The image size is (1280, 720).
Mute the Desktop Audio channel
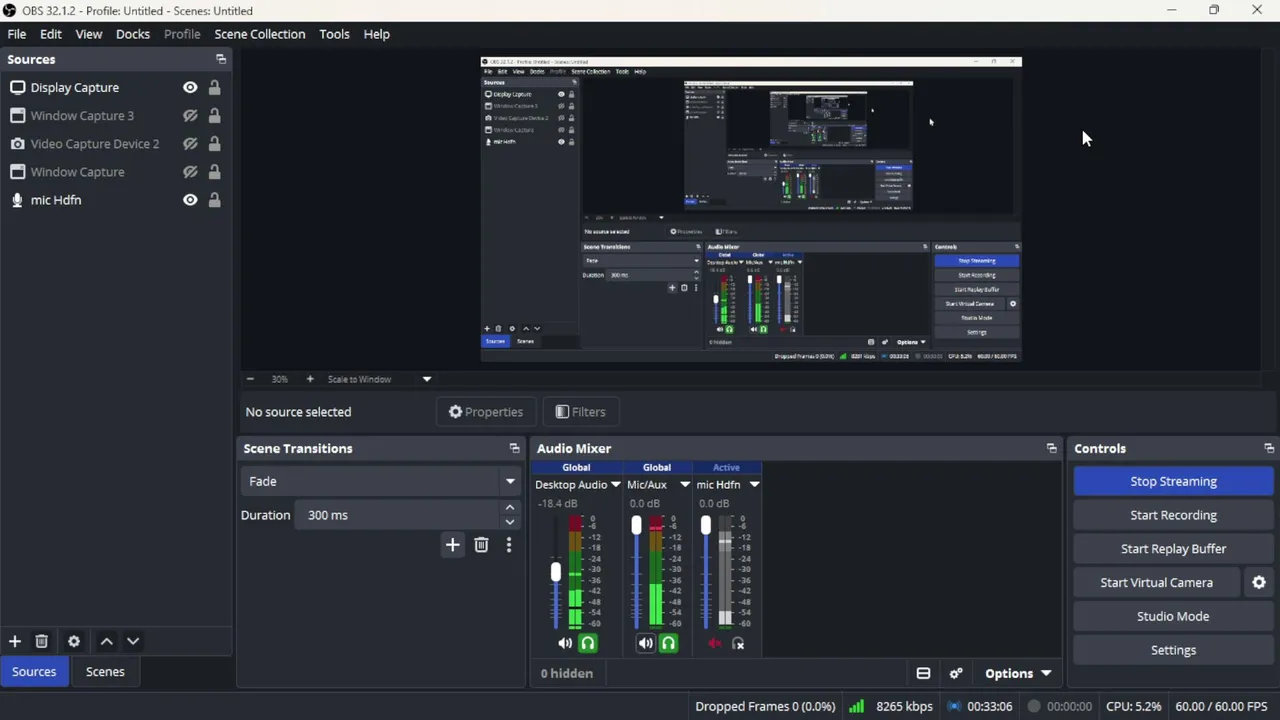(565, 644)
